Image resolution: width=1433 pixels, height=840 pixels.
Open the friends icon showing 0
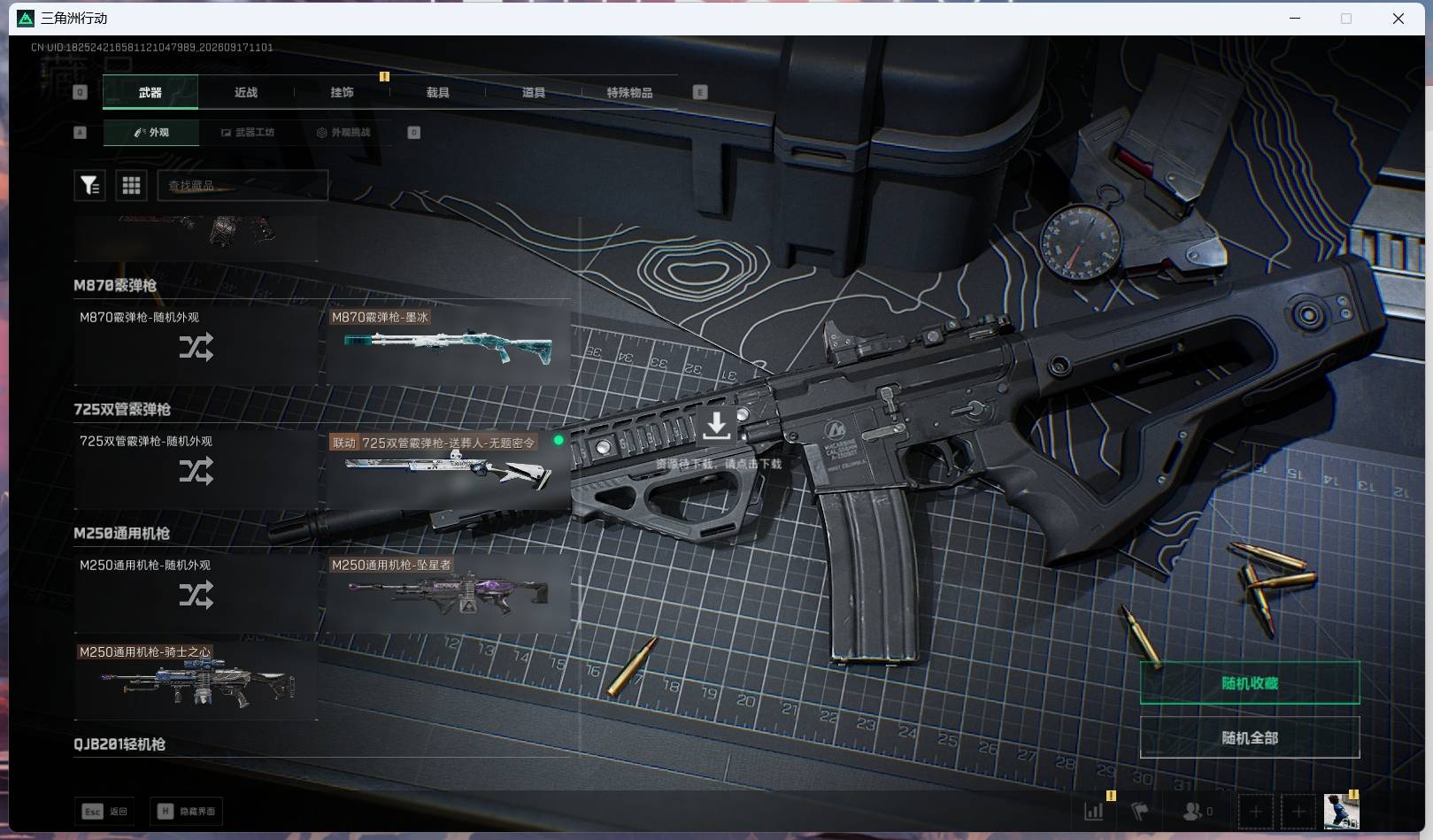click(1198, 811)
